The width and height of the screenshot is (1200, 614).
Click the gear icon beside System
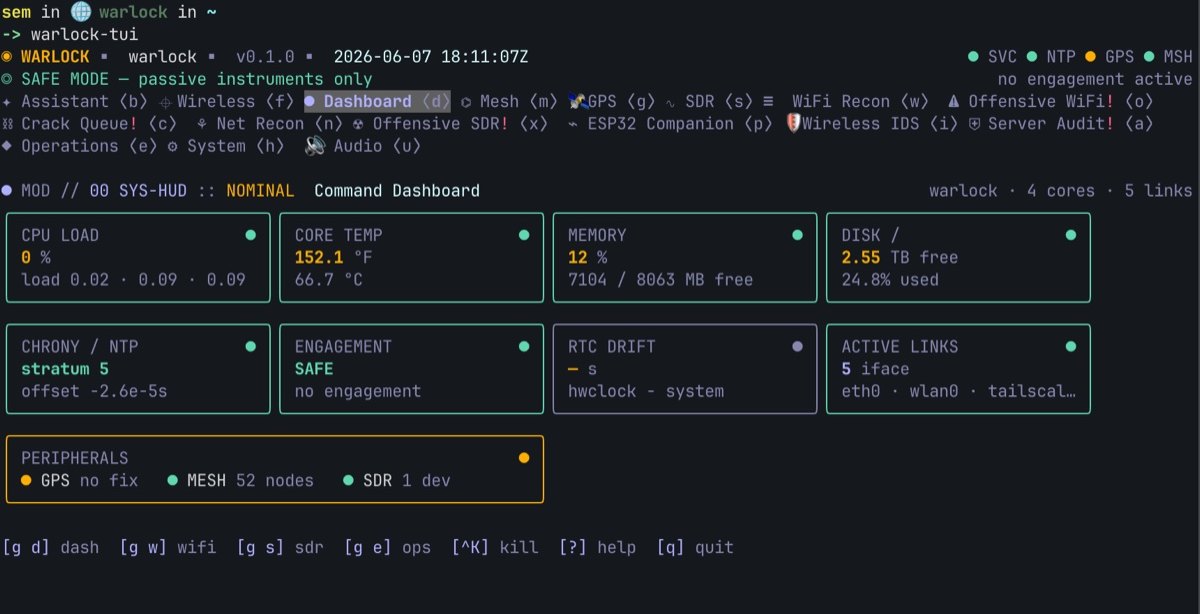pos(173,146)
